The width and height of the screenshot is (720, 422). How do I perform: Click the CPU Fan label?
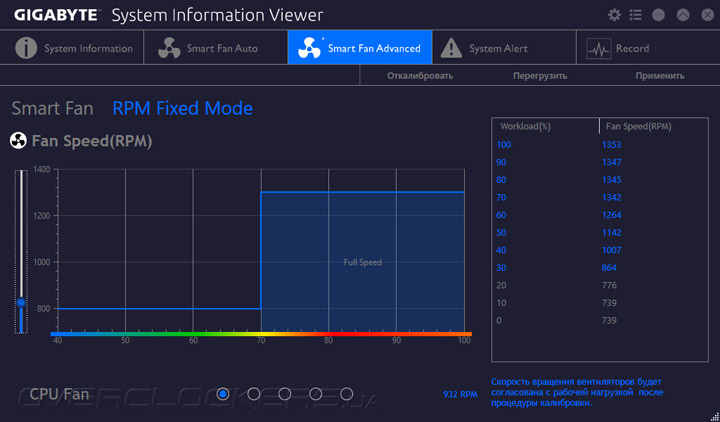[59, 394]
